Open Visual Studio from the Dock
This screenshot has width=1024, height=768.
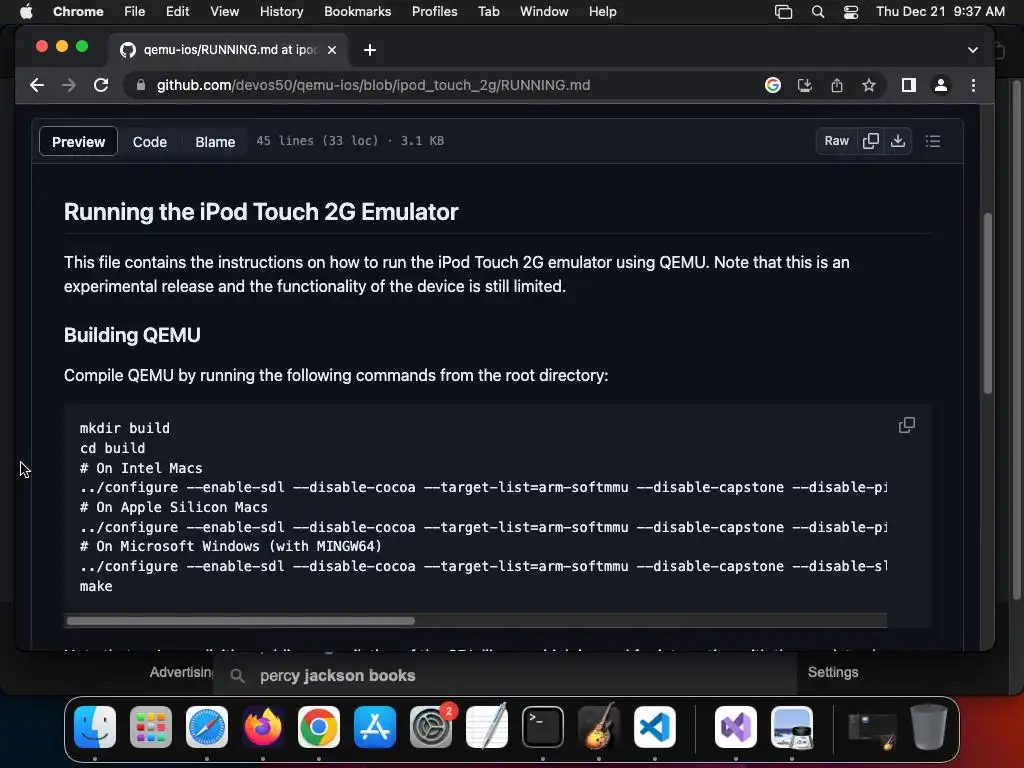736,727
